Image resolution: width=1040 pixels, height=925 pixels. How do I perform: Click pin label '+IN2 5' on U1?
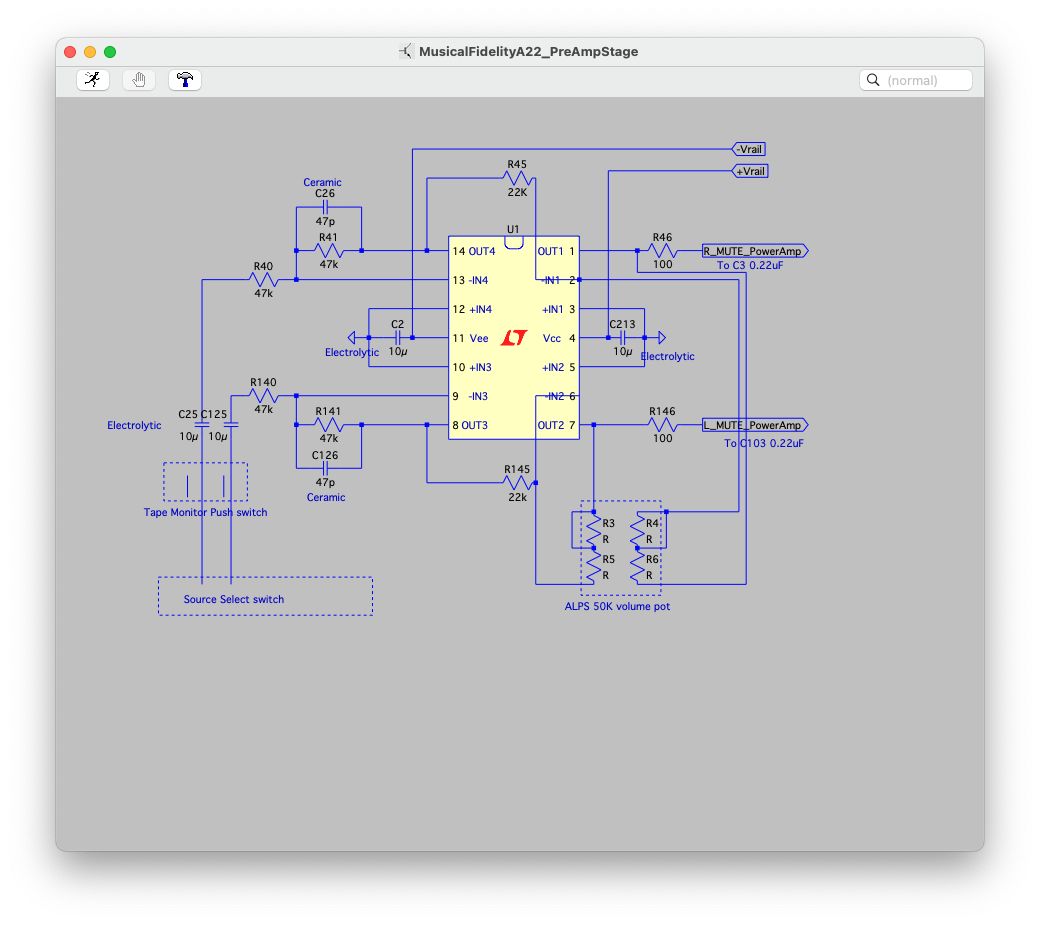(558, 367)
